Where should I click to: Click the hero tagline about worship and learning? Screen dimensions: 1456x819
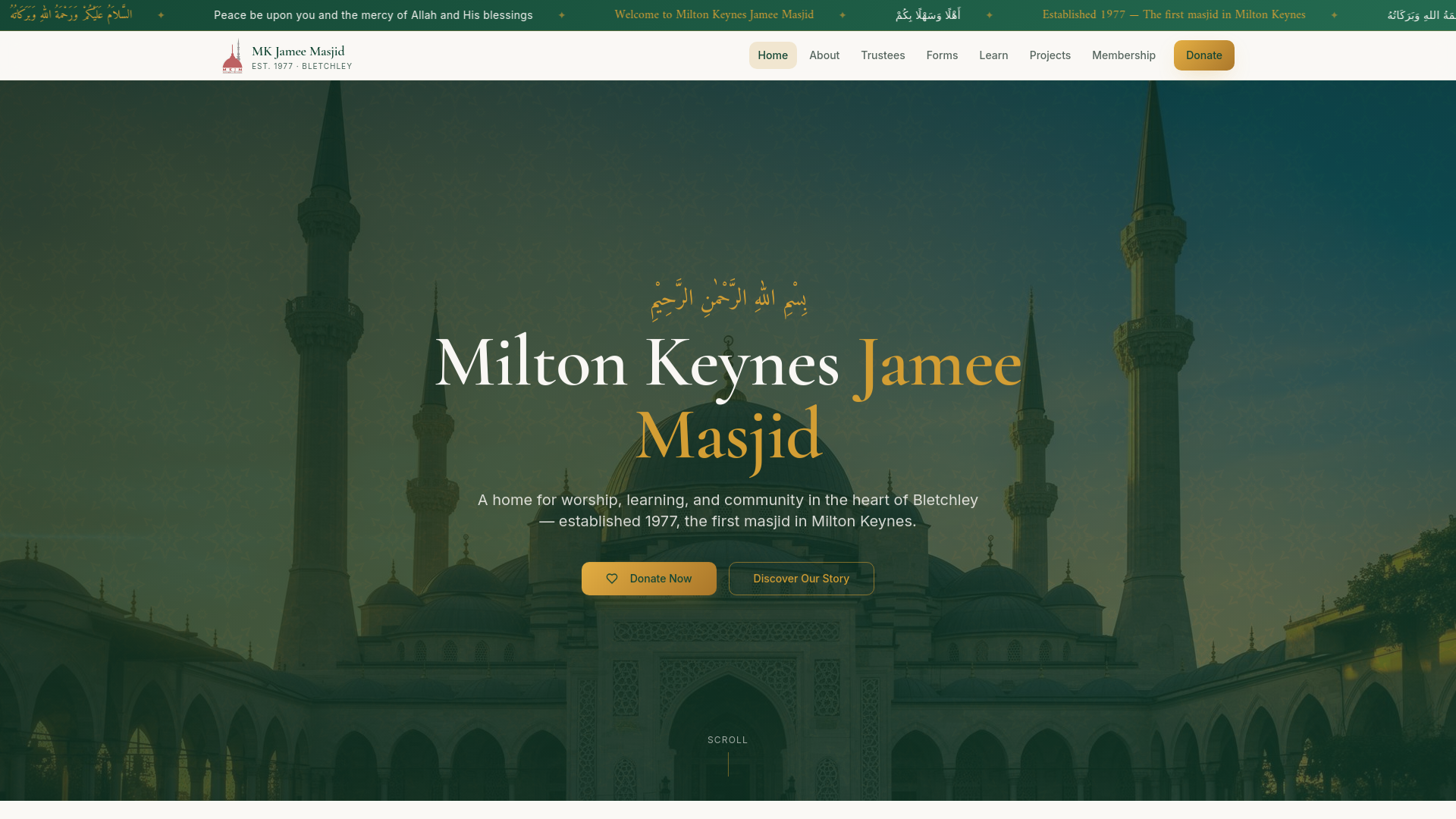(728, 510)
